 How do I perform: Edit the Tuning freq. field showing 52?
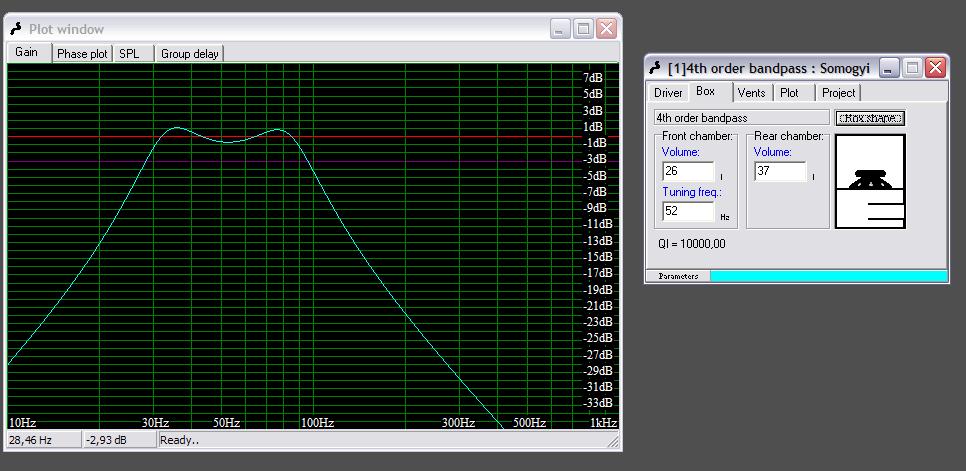click(689, 211)
